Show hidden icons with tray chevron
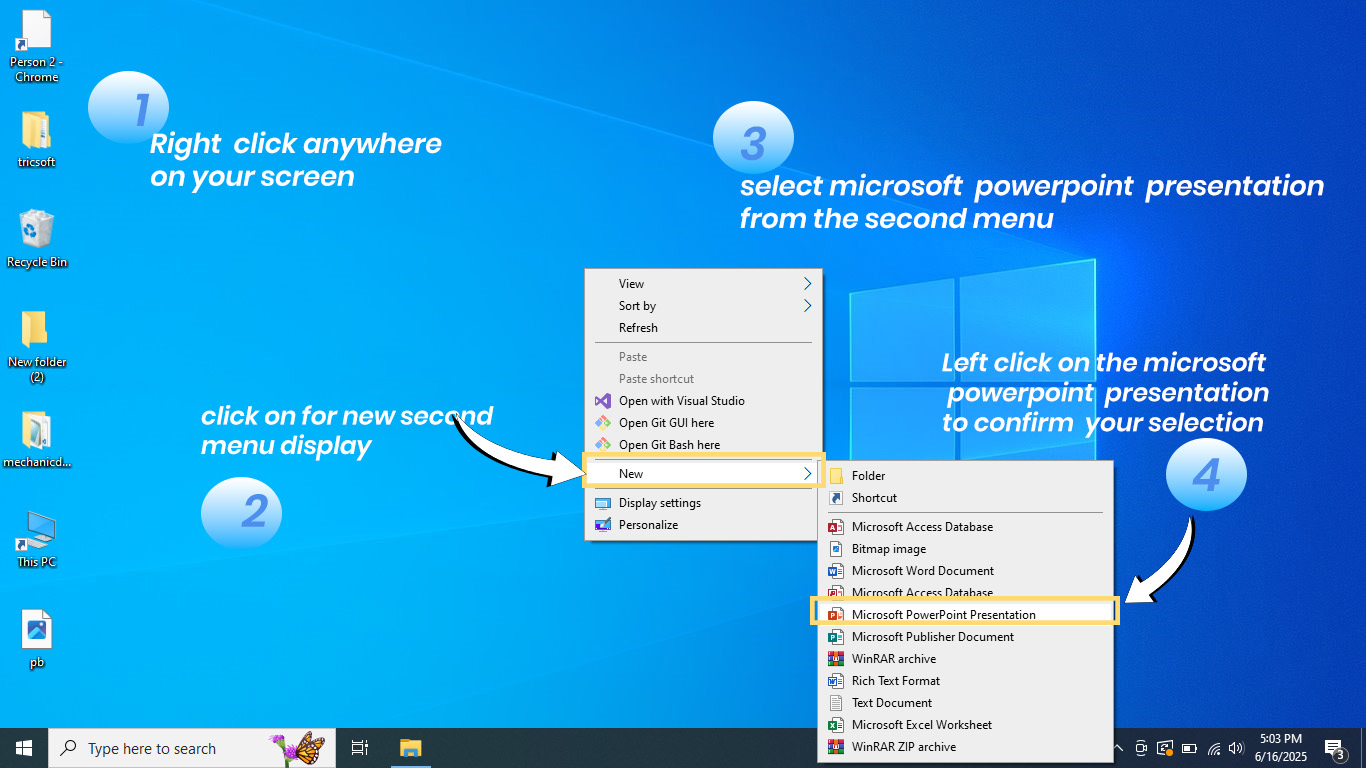Image resolution: width=1366 pixels, height=768 pixels. tap(1117, 748)
